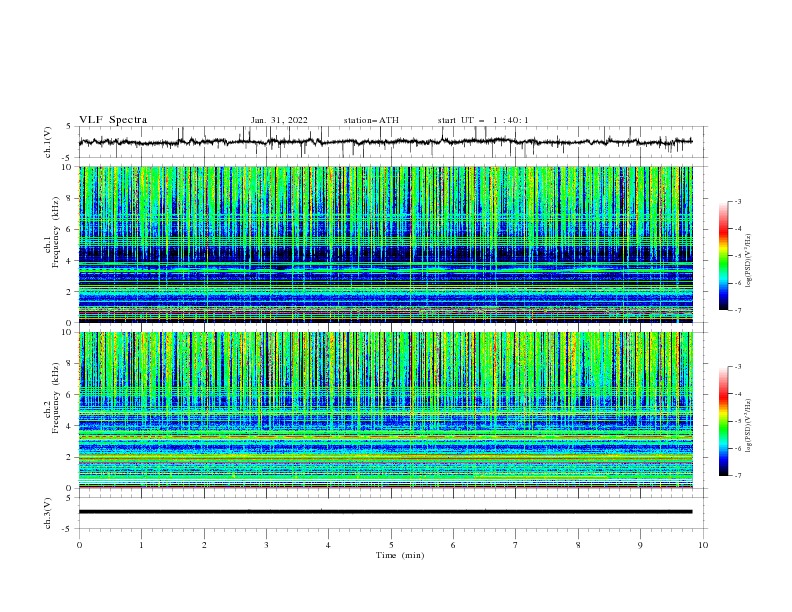The image size is (792, 612).
Task: Click the time axis tick label "9"
Action: coord(640,545)
